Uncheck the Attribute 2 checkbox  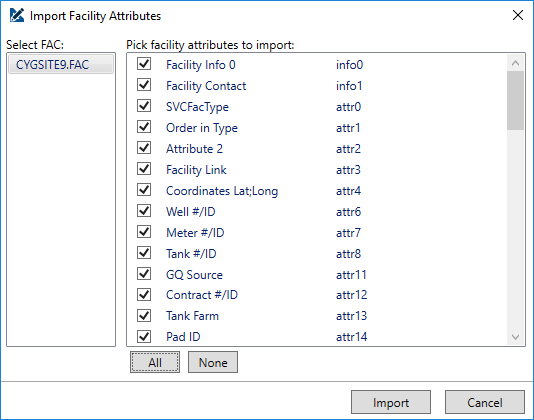coord(144,148)
